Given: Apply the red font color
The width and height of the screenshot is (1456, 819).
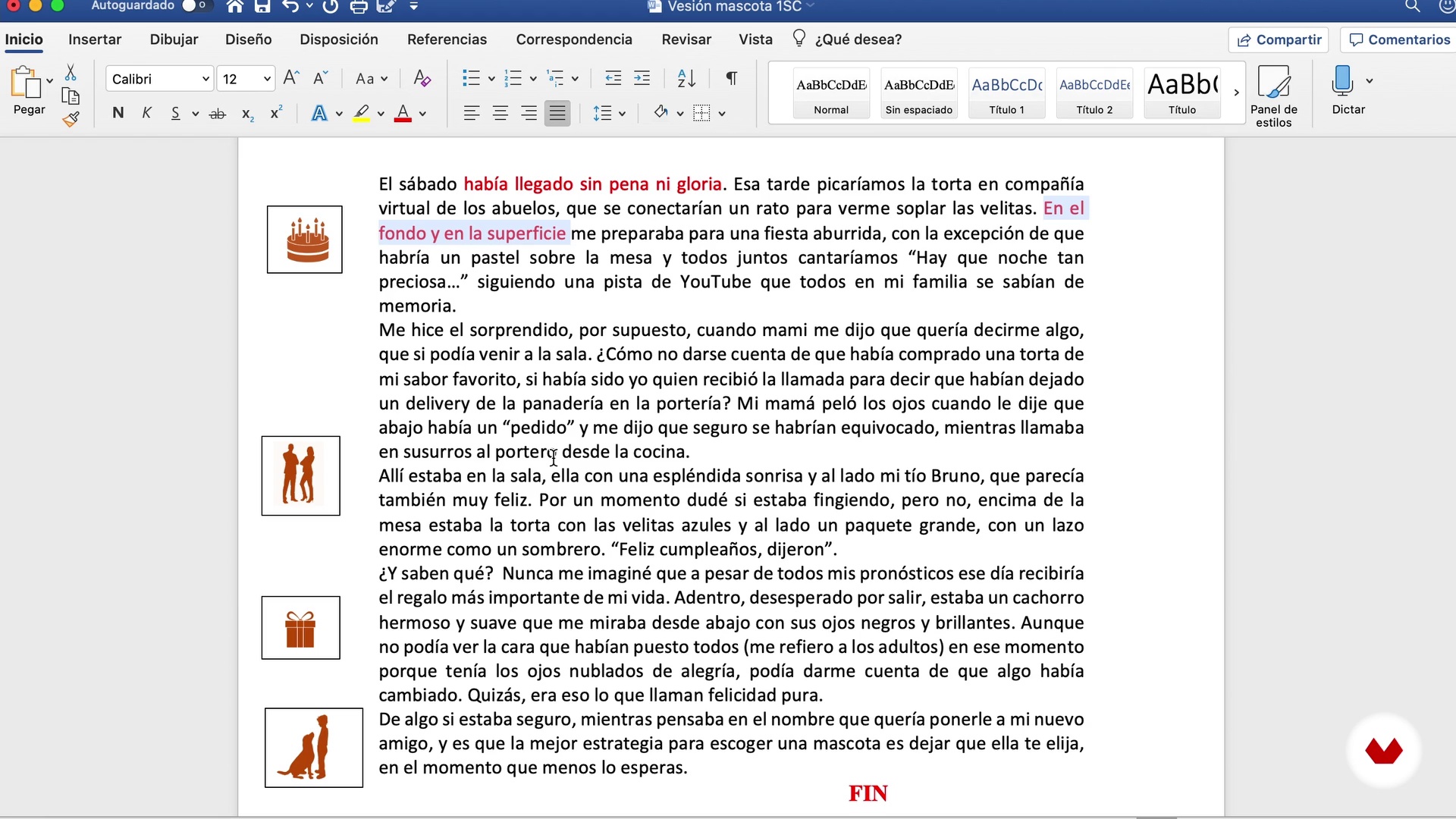Looking at the screenshot, I should [x=403, y=114].
